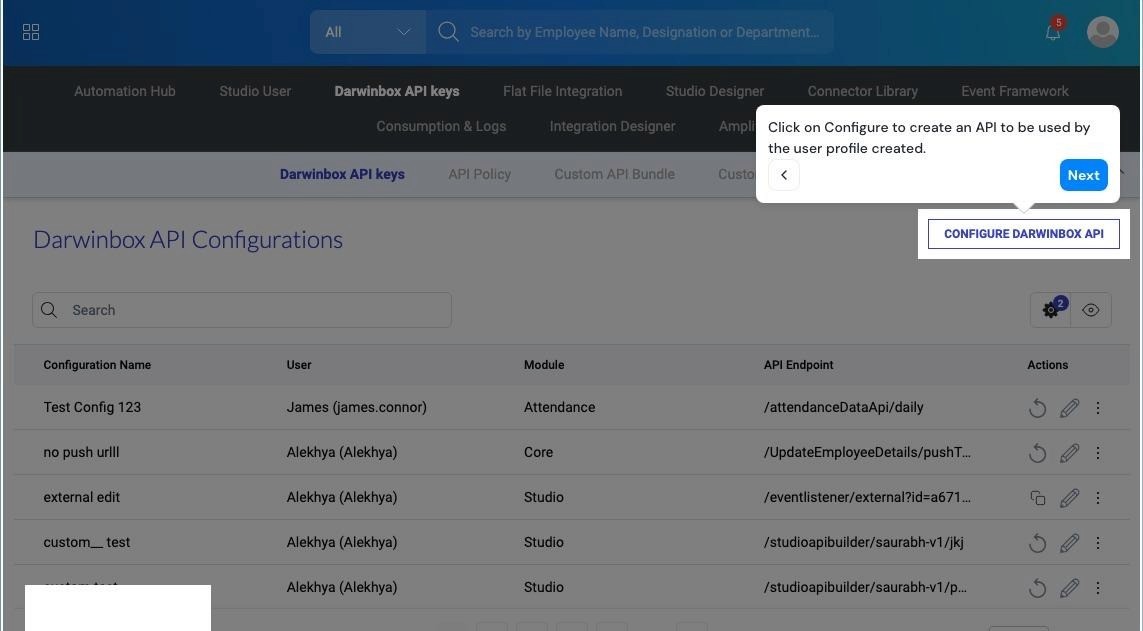This screenshot has height=631, width=1143.
Task: Click the User column header
Action: point(299,365)
